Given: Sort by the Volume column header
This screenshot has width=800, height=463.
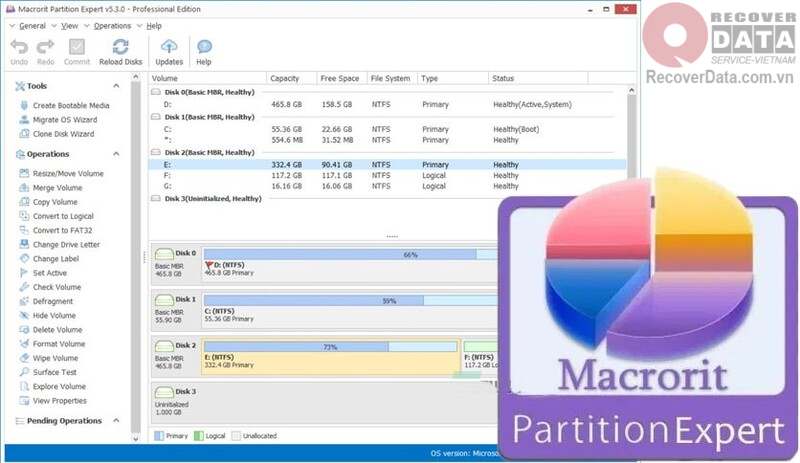Looking at the screenshot, I should [x=208, y=78].
